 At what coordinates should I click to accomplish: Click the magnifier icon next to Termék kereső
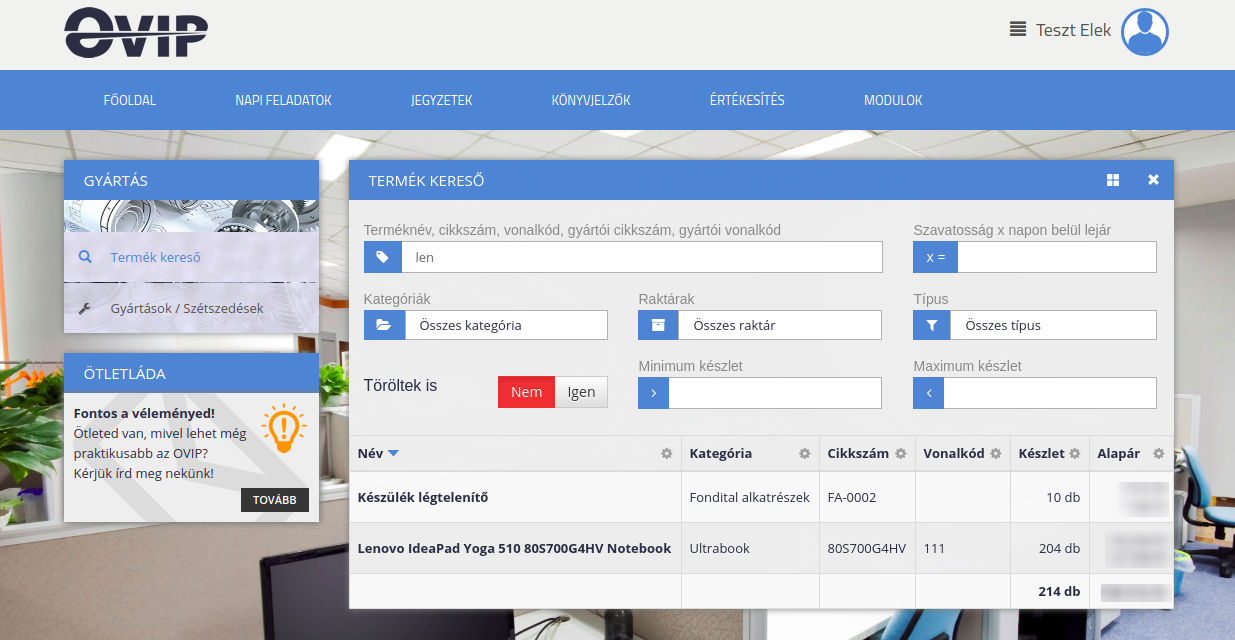click(x=85, y=257)
